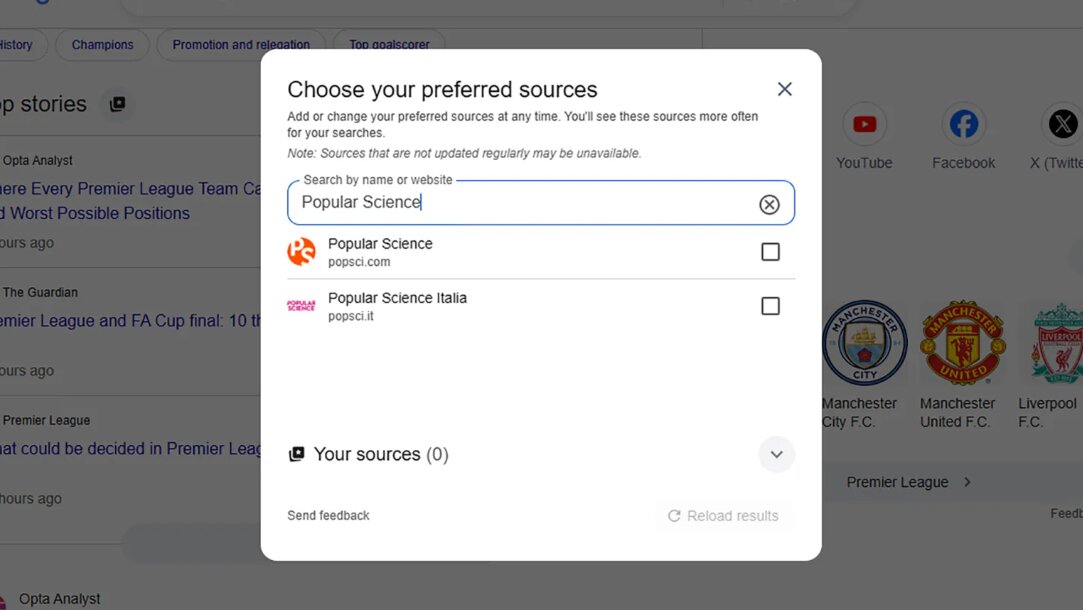Image resolution: width=1083 pixels, height=610 pixels.
Task: Check the Popular Science Italia checkbox
Action: 770,306
